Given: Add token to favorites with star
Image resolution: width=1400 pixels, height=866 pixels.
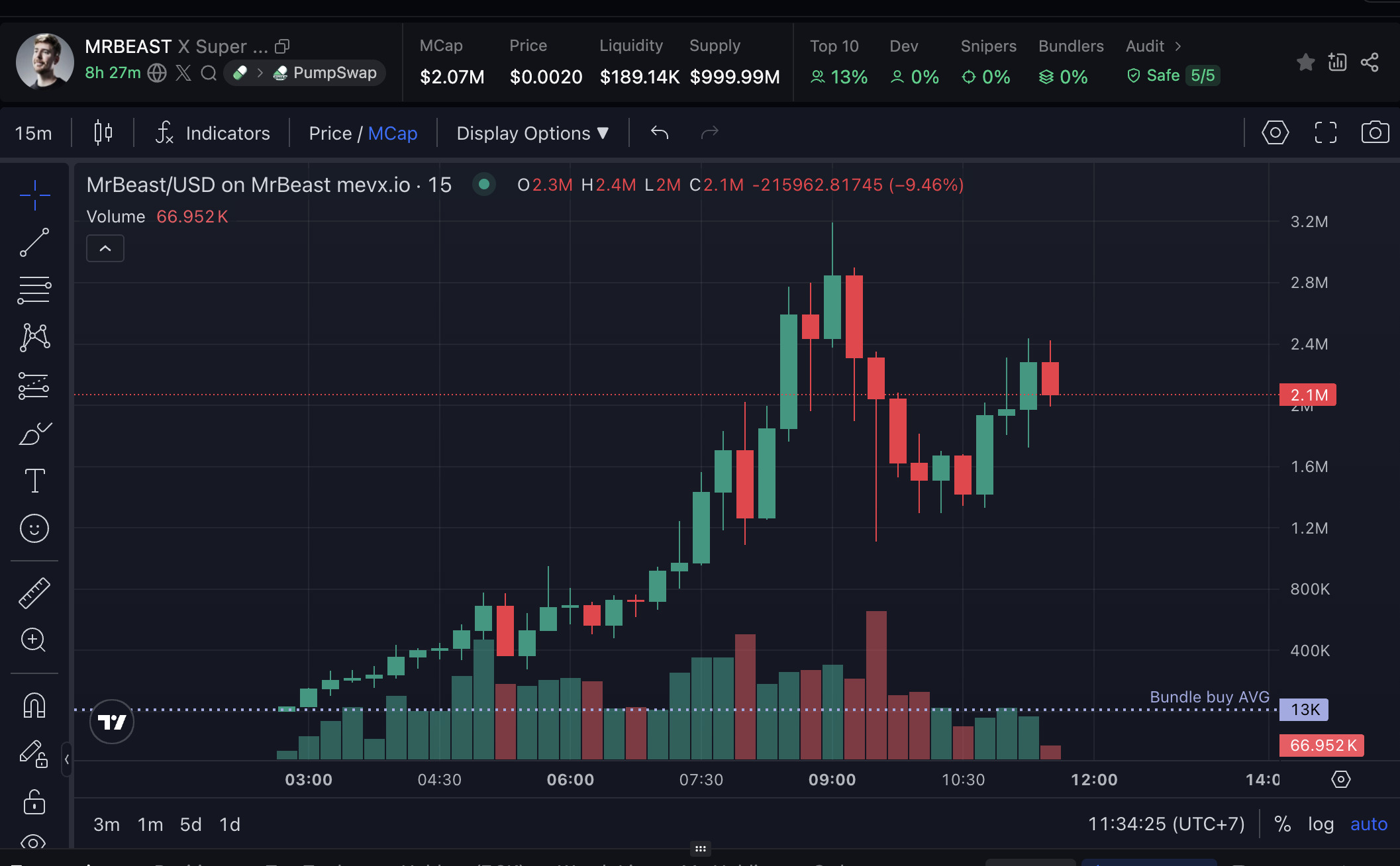Looking at the screenshot, I should (x=1306, y=62).
